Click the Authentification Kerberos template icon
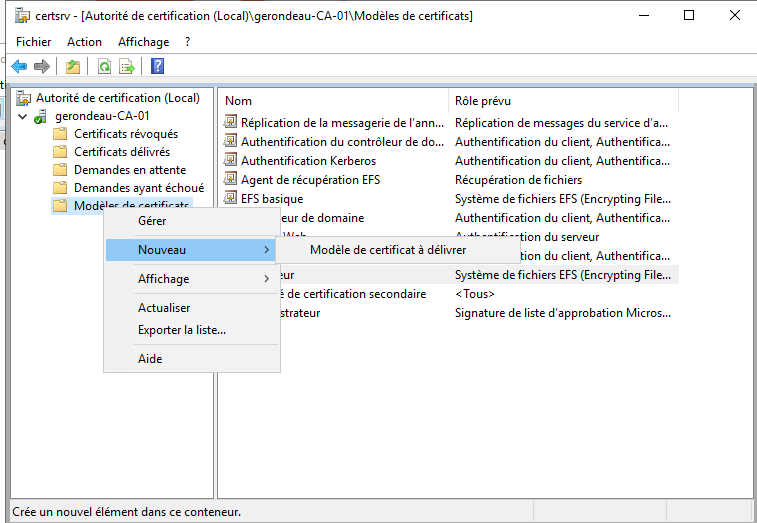Image resolution: width=757 pixels, height=523 pixels. pyautogui.click(x=230, y=161)
